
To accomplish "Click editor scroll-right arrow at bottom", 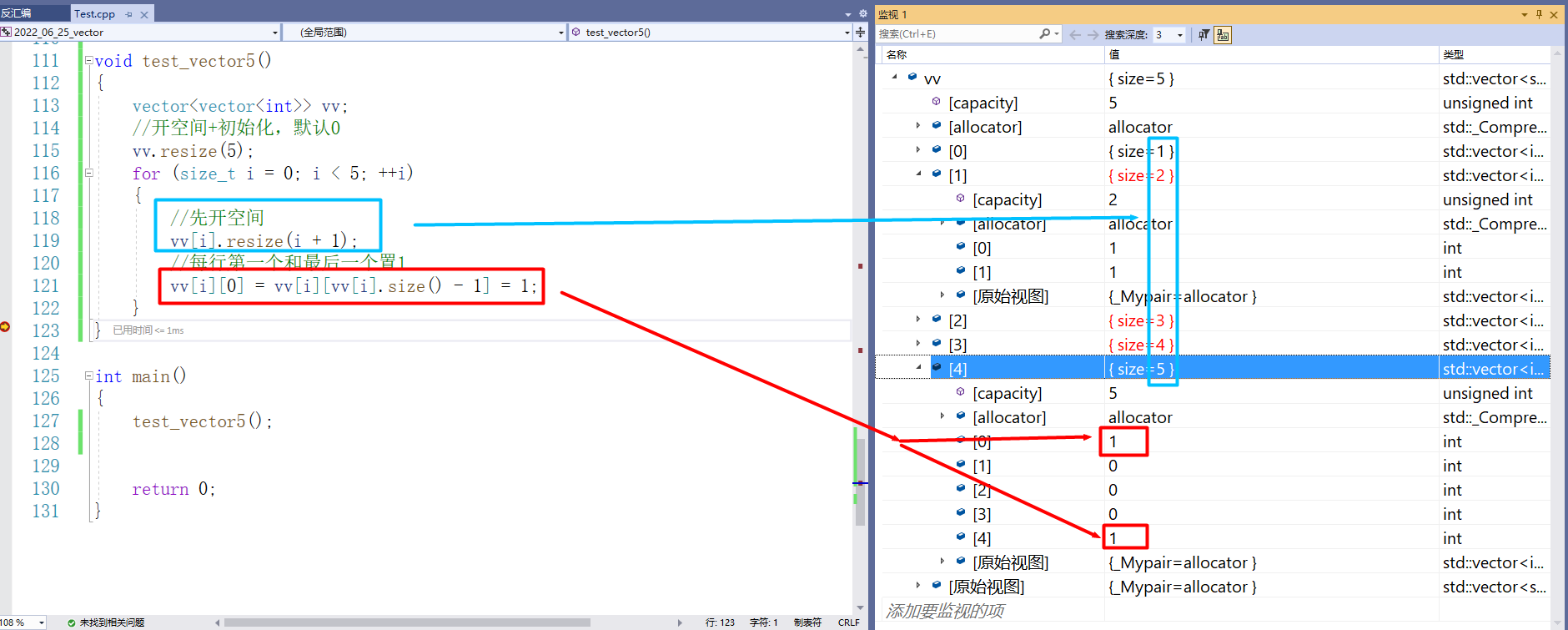I will pos(680,622).
